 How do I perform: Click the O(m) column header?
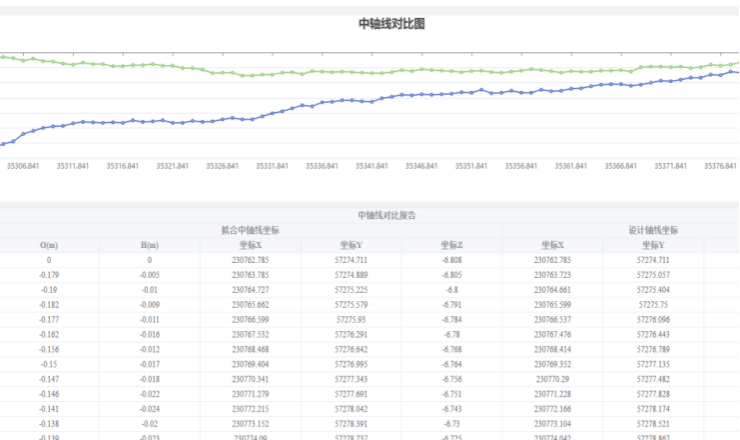(49, 245)
